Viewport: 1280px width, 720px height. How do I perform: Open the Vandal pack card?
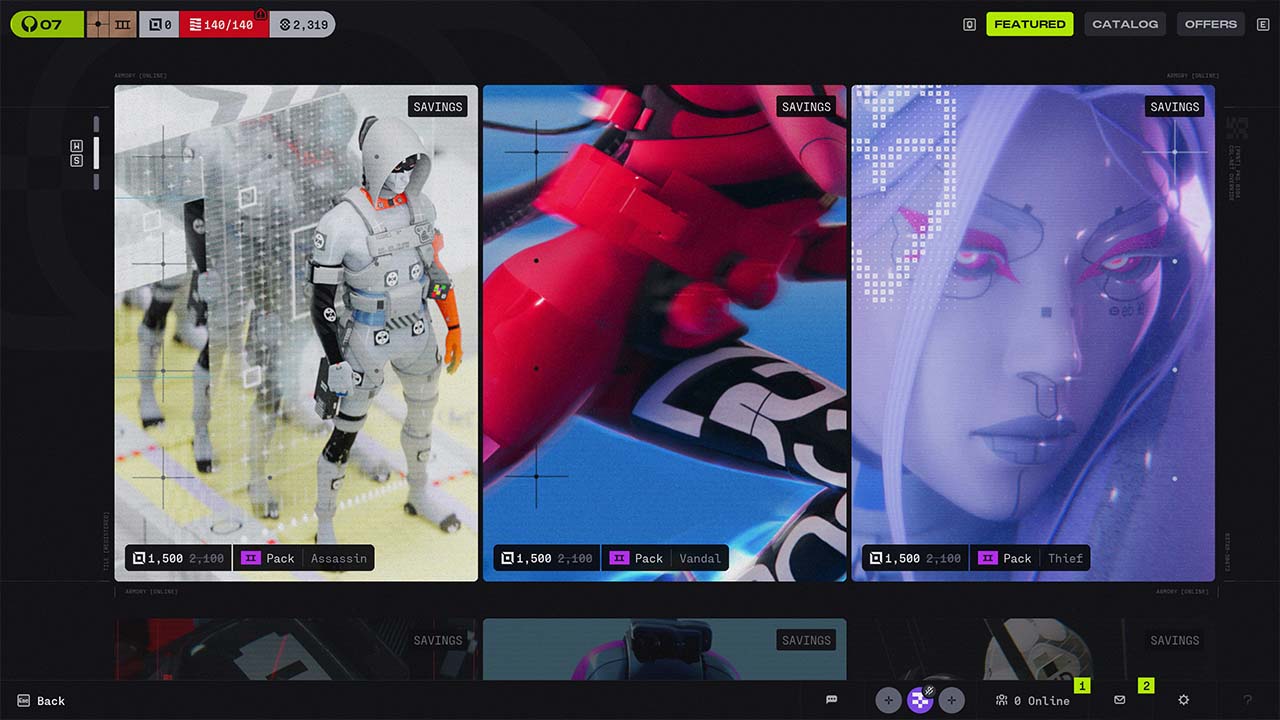[664, 332]
